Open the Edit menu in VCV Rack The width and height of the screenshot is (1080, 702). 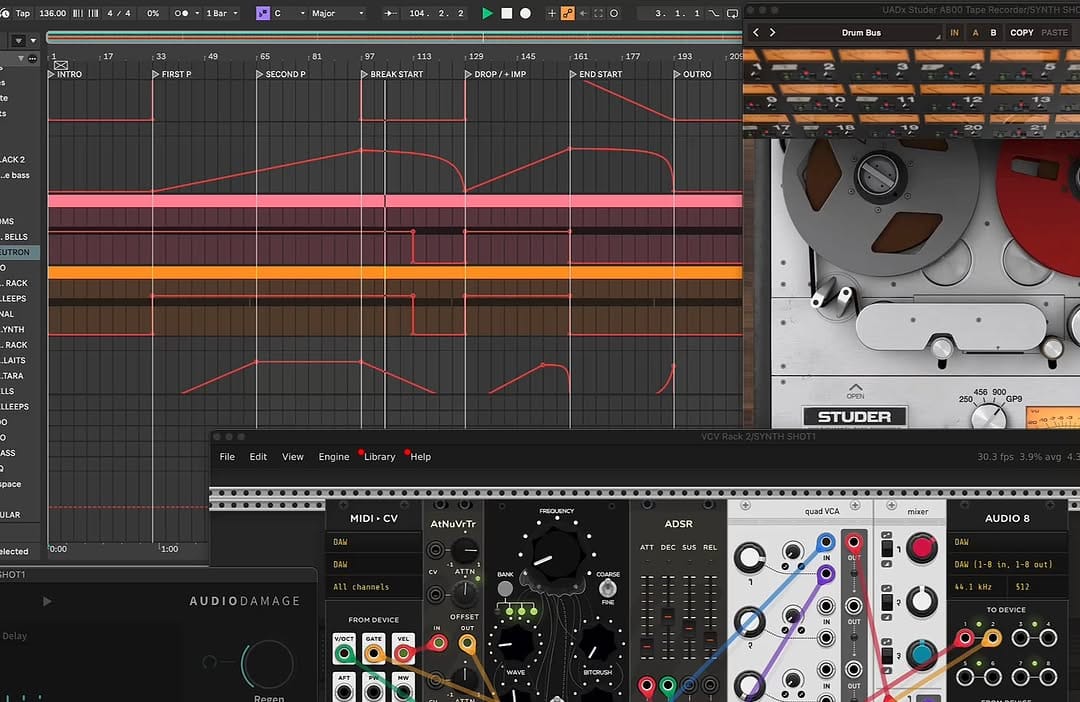point(258,457)
